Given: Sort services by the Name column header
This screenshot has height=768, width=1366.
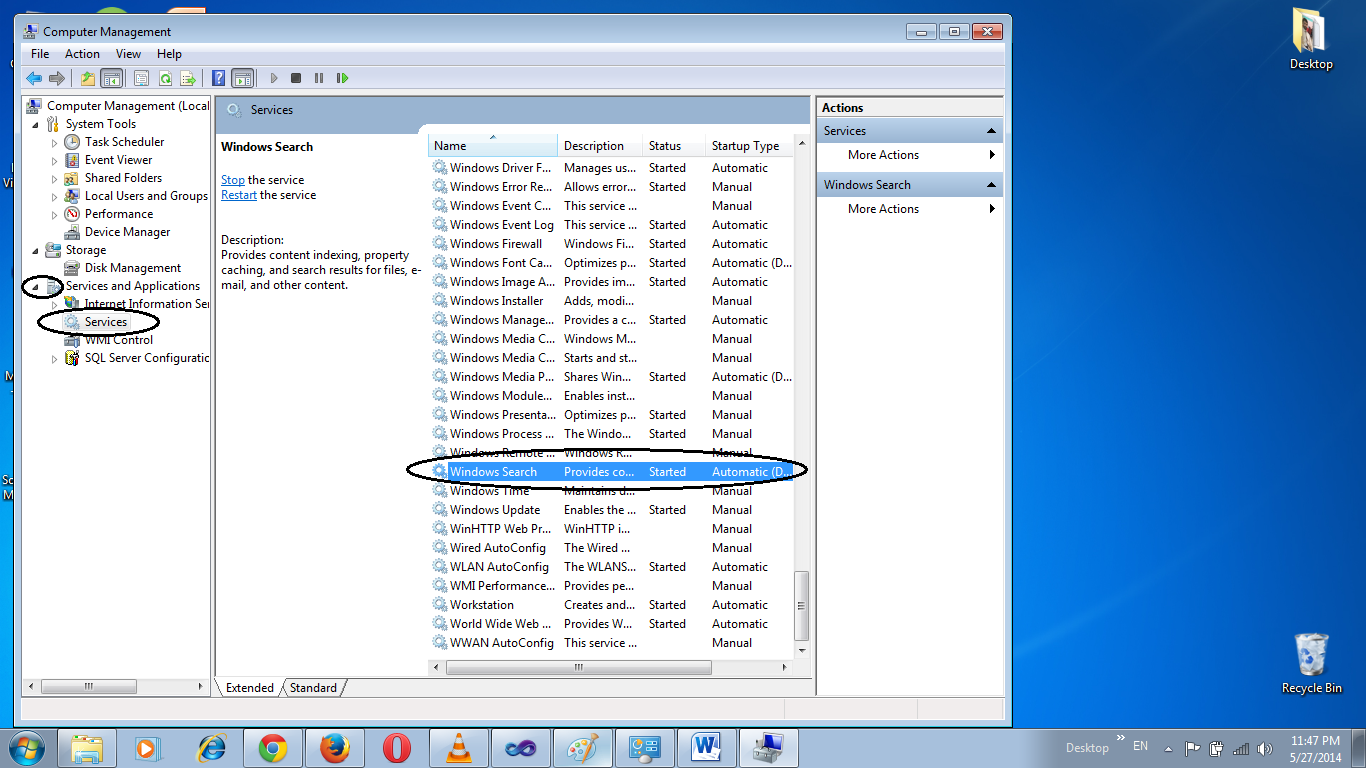Looking at the screenshot, I should [493, 146].
